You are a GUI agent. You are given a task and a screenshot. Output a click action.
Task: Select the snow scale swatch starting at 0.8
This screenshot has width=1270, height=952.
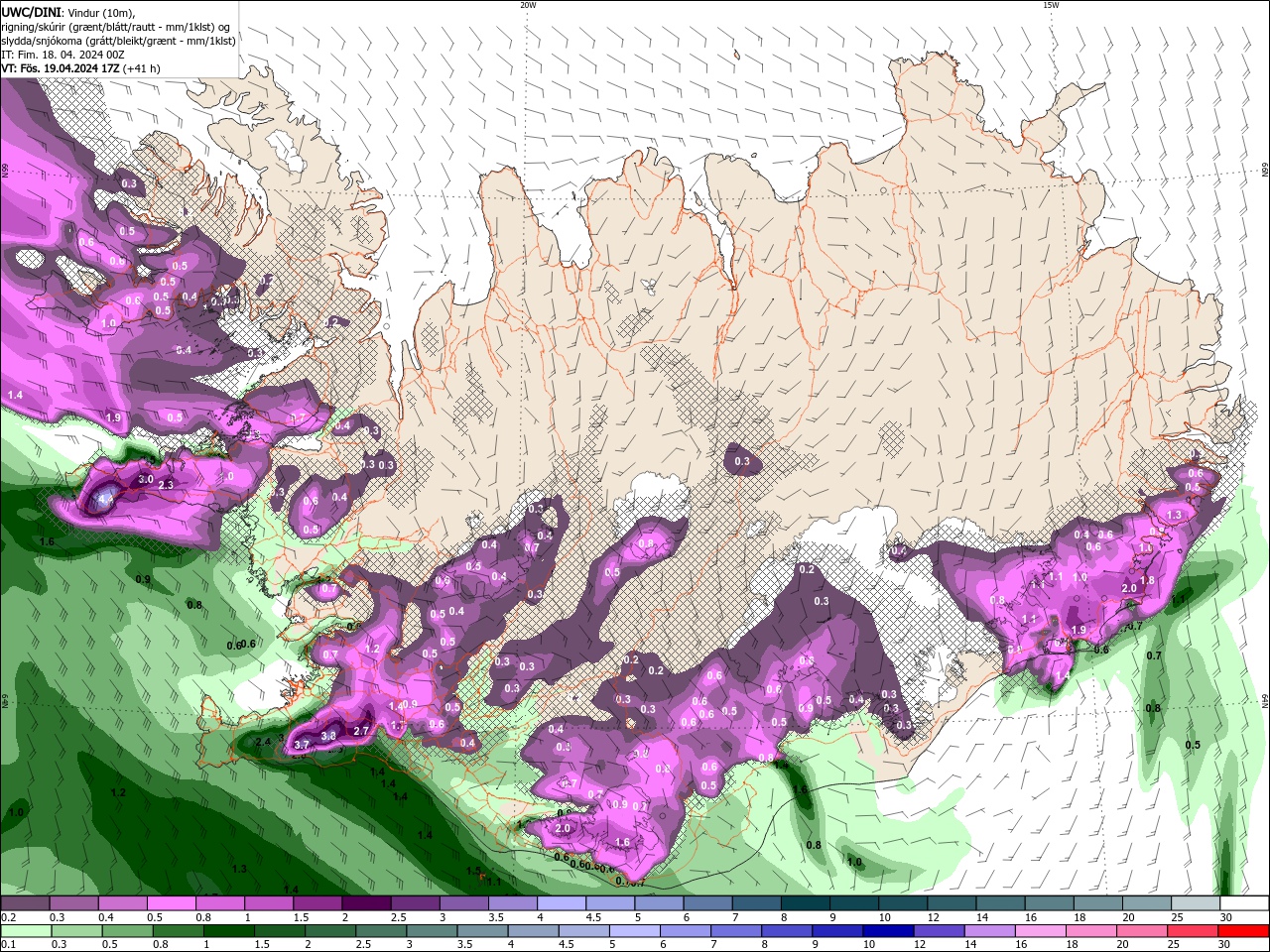pyautogui.click(x=219, y=903)
